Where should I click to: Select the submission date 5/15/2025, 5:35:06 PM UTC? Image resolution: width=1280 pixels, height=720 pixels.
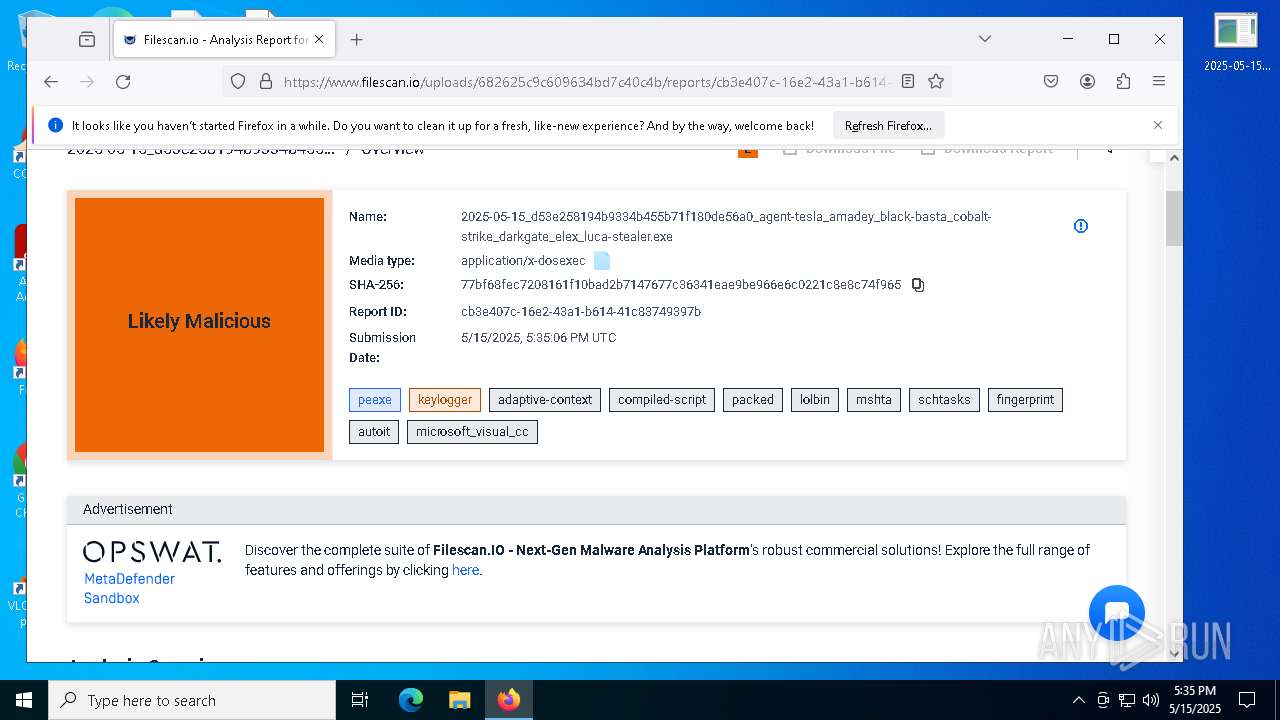(538, 338)
